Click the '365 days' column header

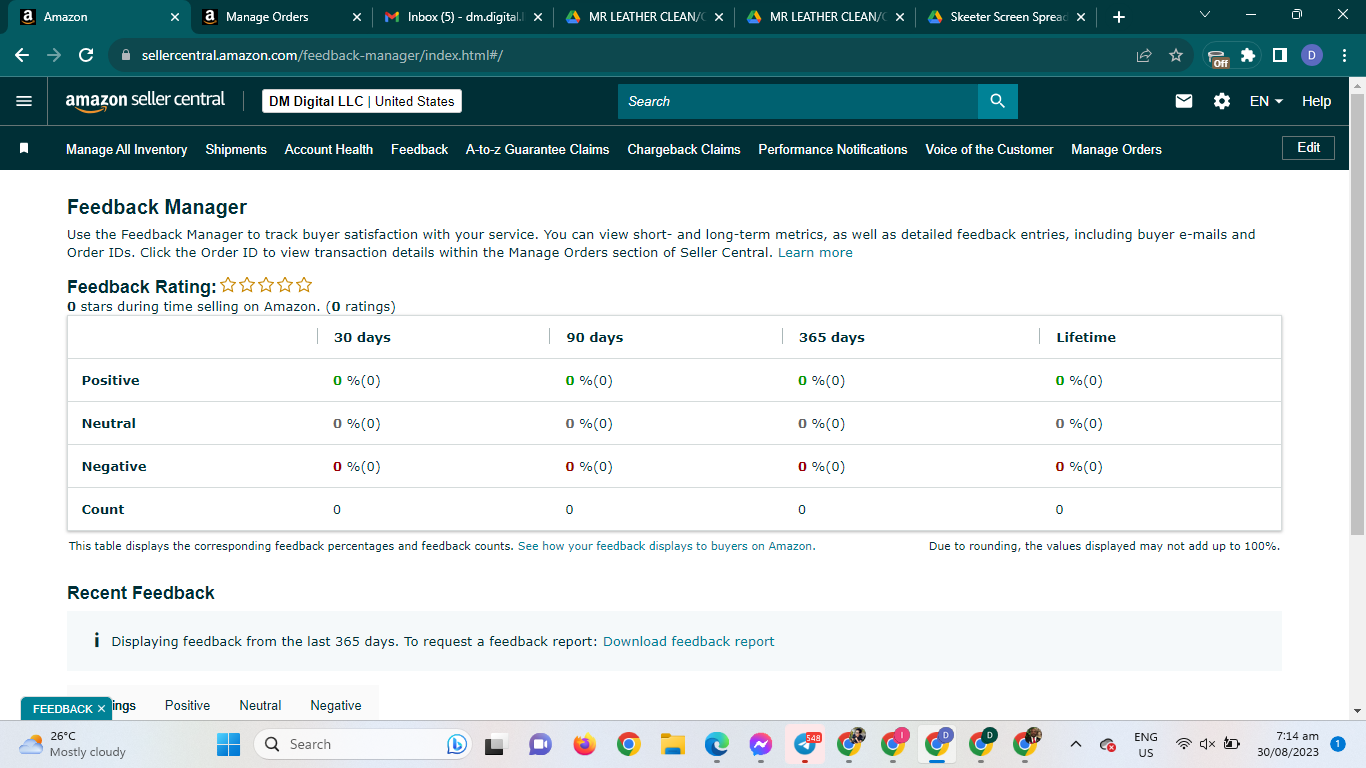(x=832, y=337)
